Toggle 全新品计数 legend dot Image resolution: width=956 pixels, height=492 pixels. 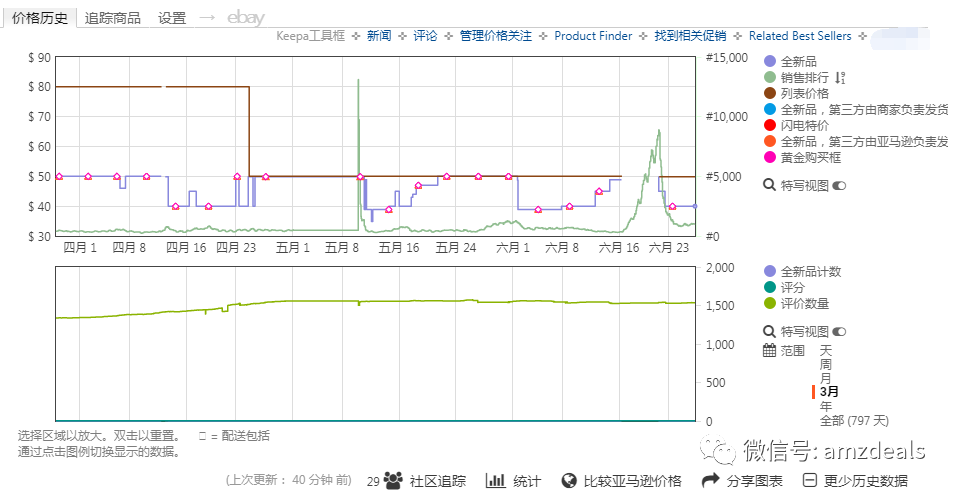click(770, 271)
